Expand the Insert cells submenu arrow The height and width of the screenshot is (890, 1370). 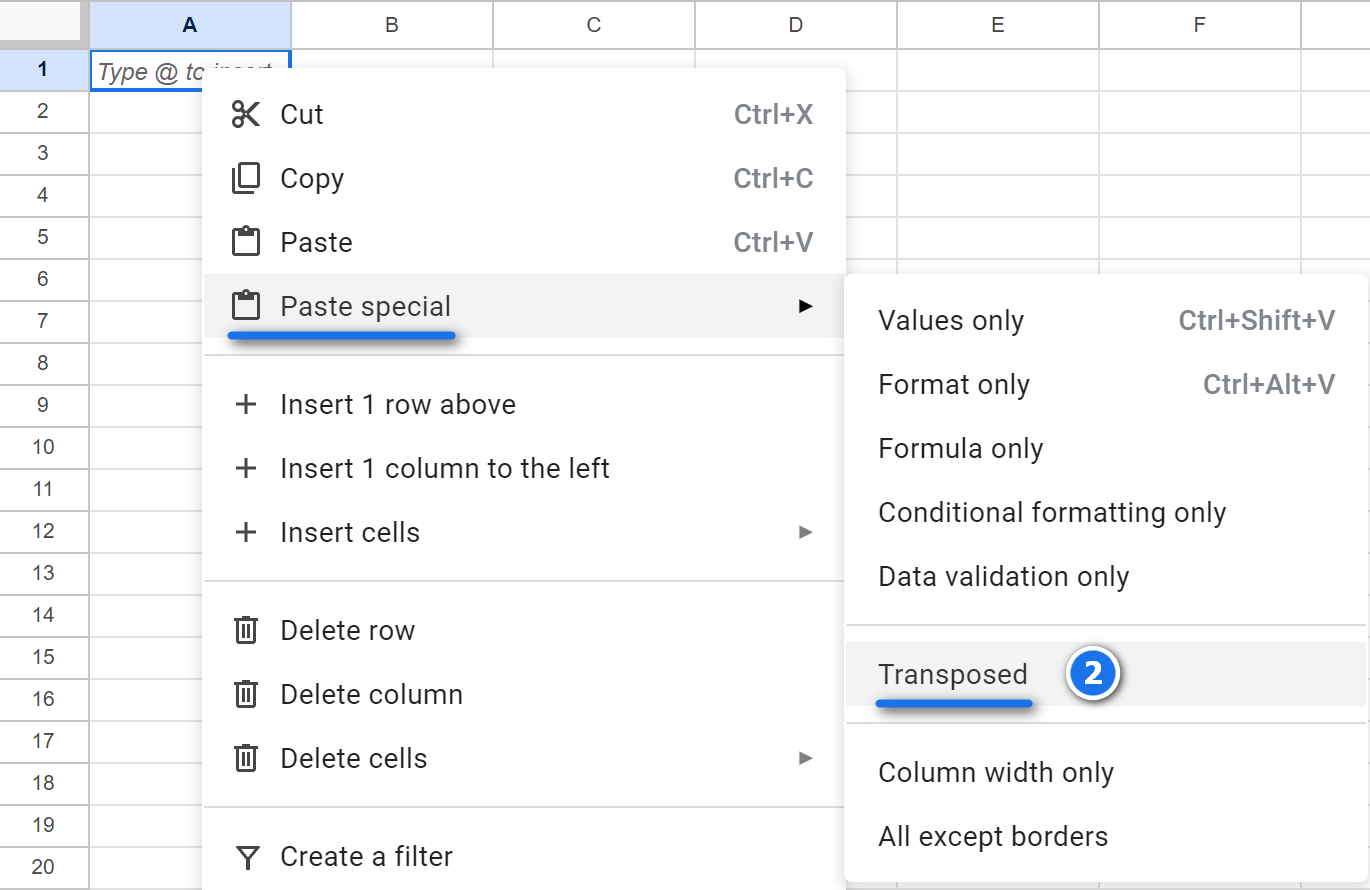(805, 532)
